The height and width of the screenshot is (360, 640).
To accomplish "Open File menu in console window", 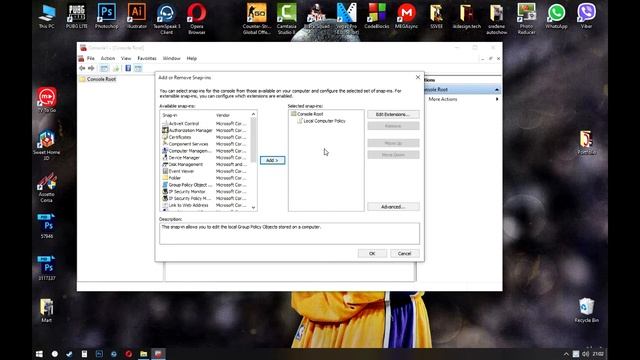I will coord(91,58).
